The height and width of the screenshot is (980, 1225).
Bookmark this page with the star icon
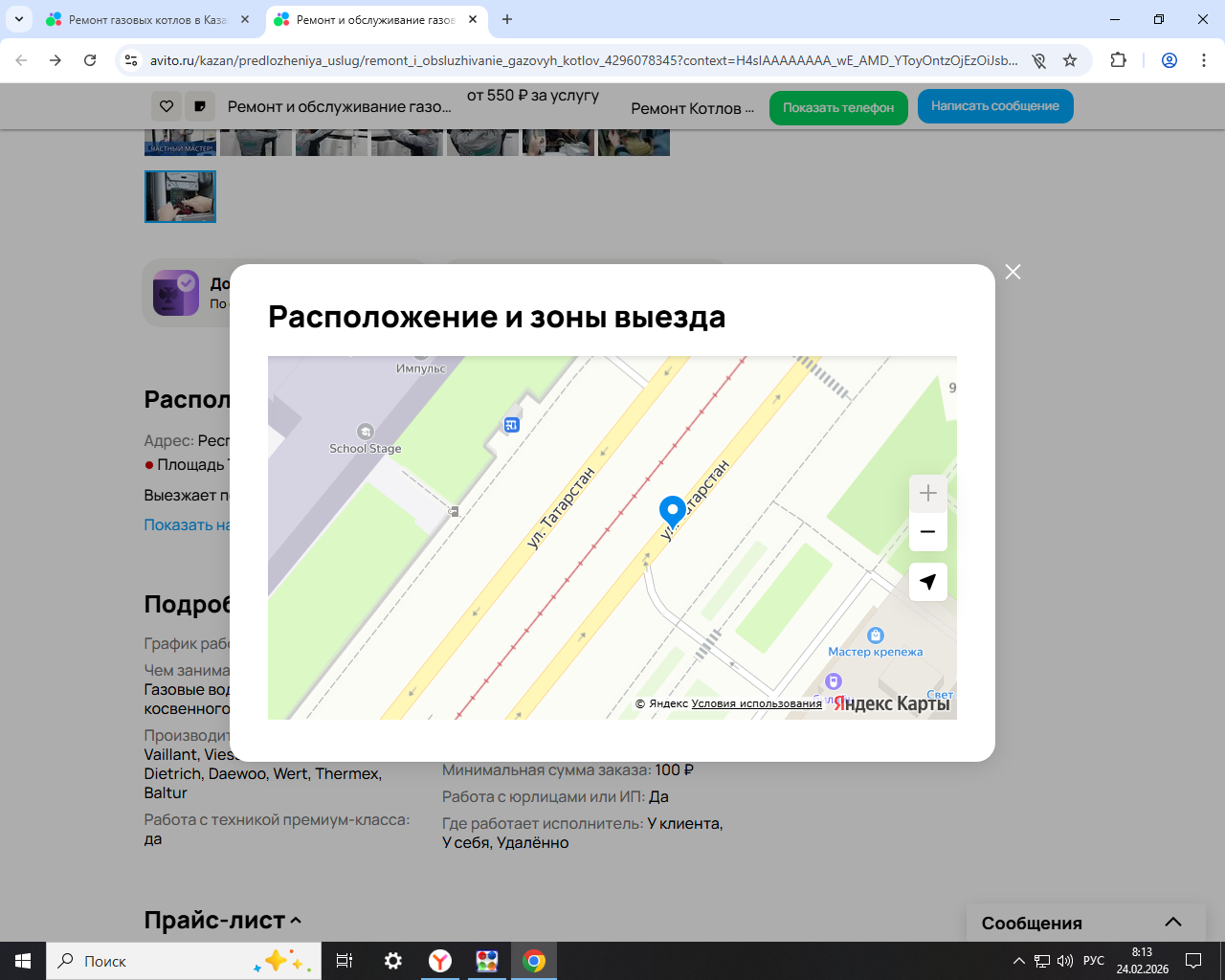pos(1070,60)
